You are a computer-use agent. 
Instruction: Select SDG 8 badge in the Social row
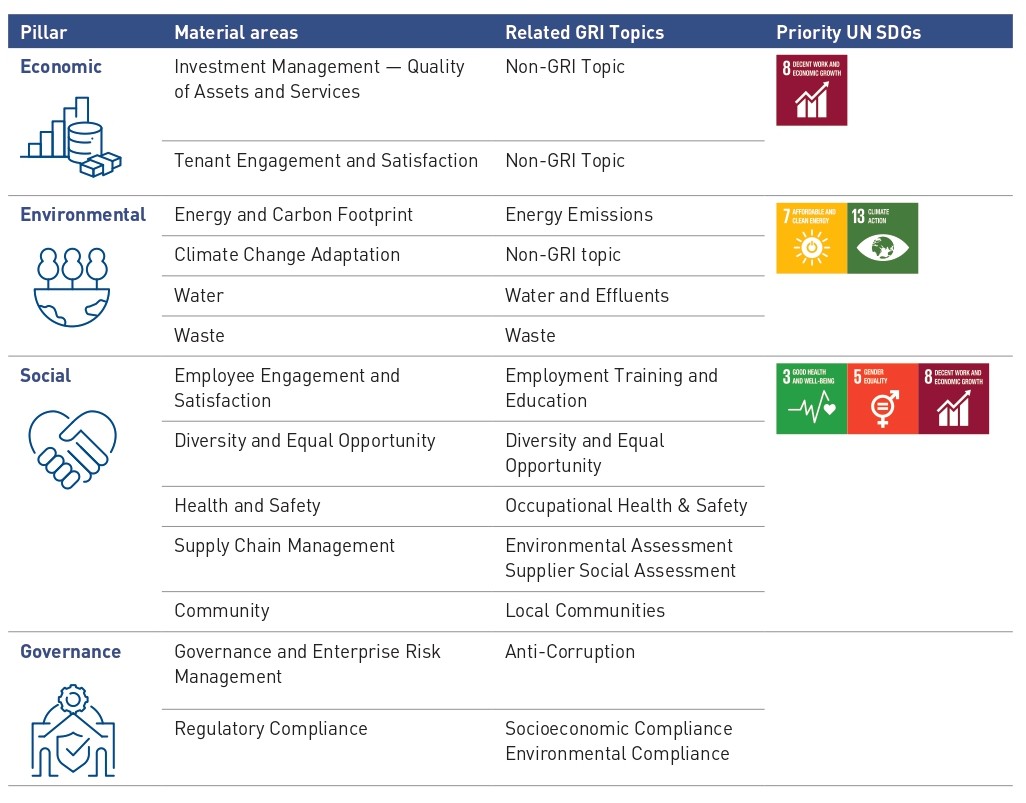pyautogui.click(x=953, y=398)
